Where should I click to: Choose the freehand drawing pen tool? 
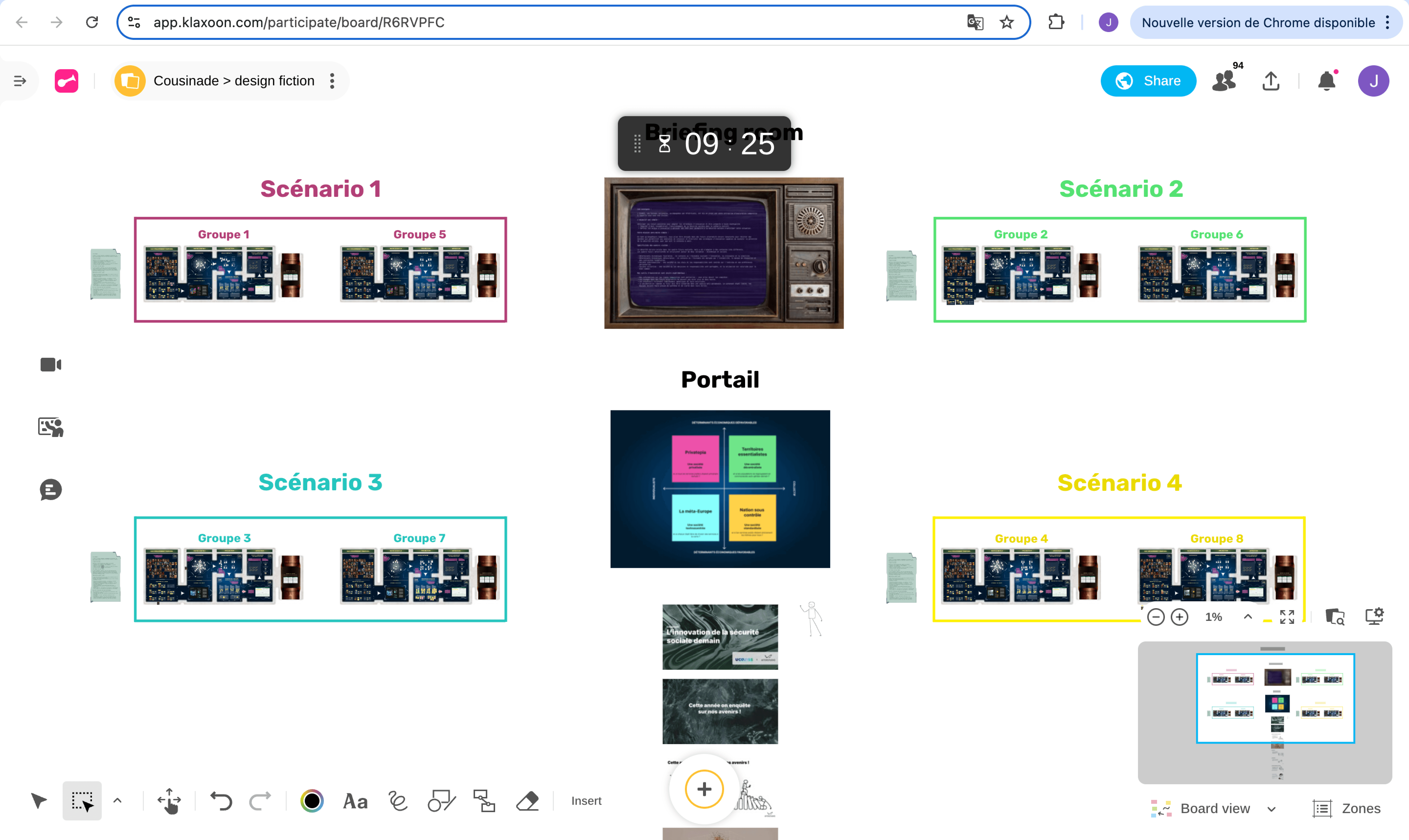point(398,800)
